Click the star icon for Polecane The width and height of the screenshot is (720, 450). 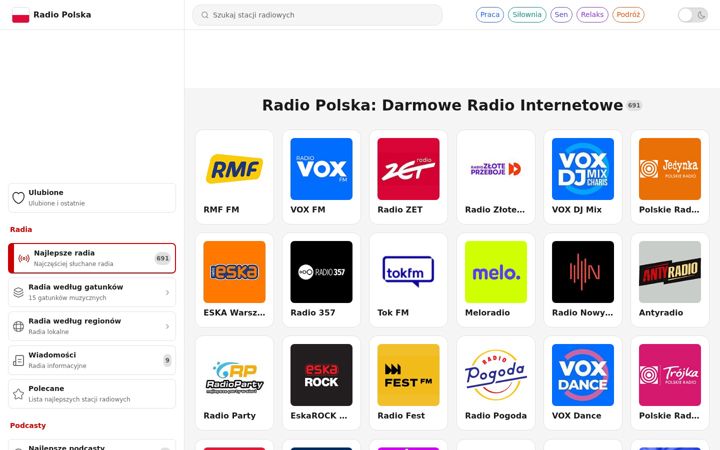tap(18, 394)
